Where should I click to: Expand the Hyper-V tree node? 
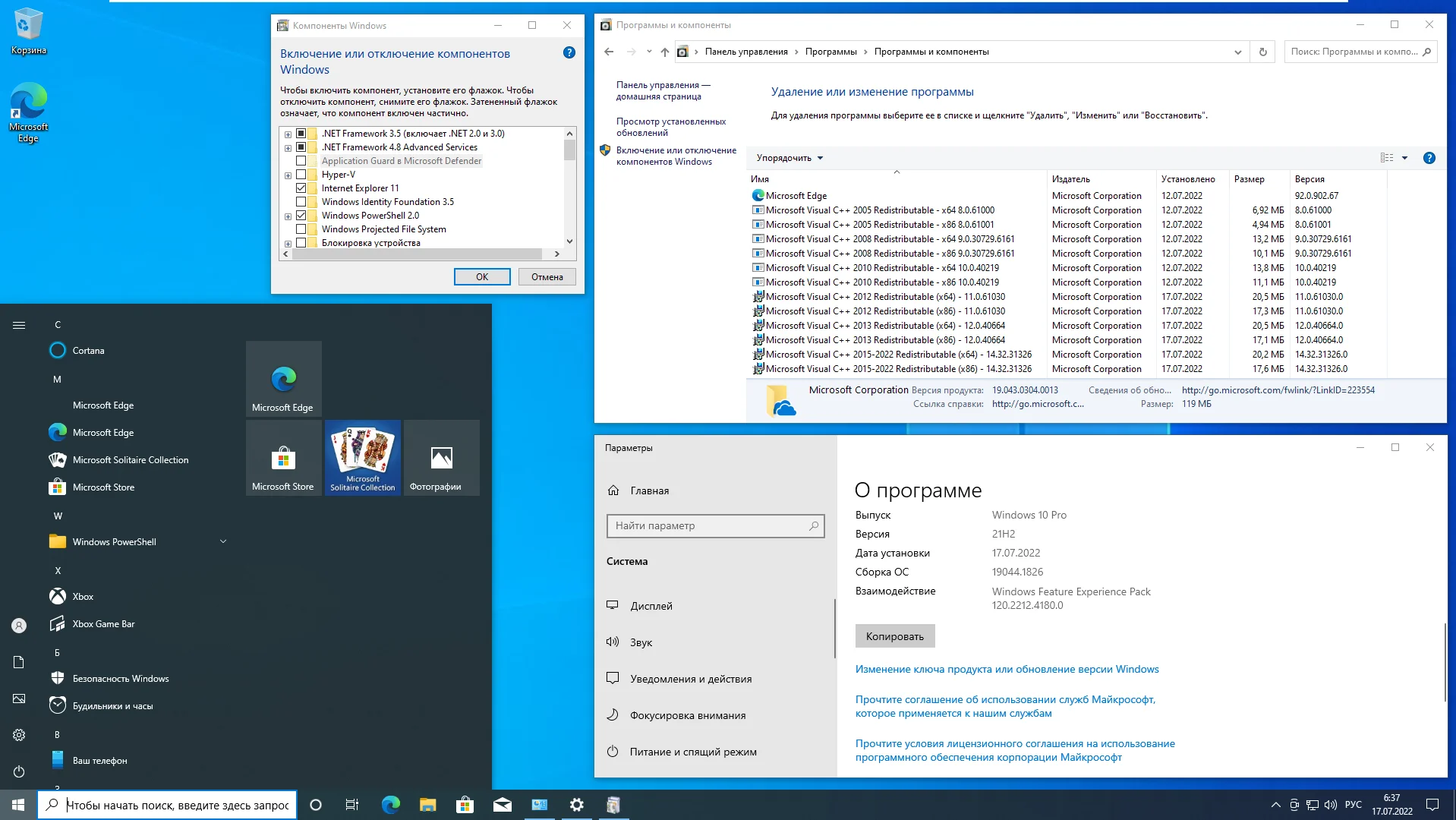pyautogui.click(x=288, y=175)
